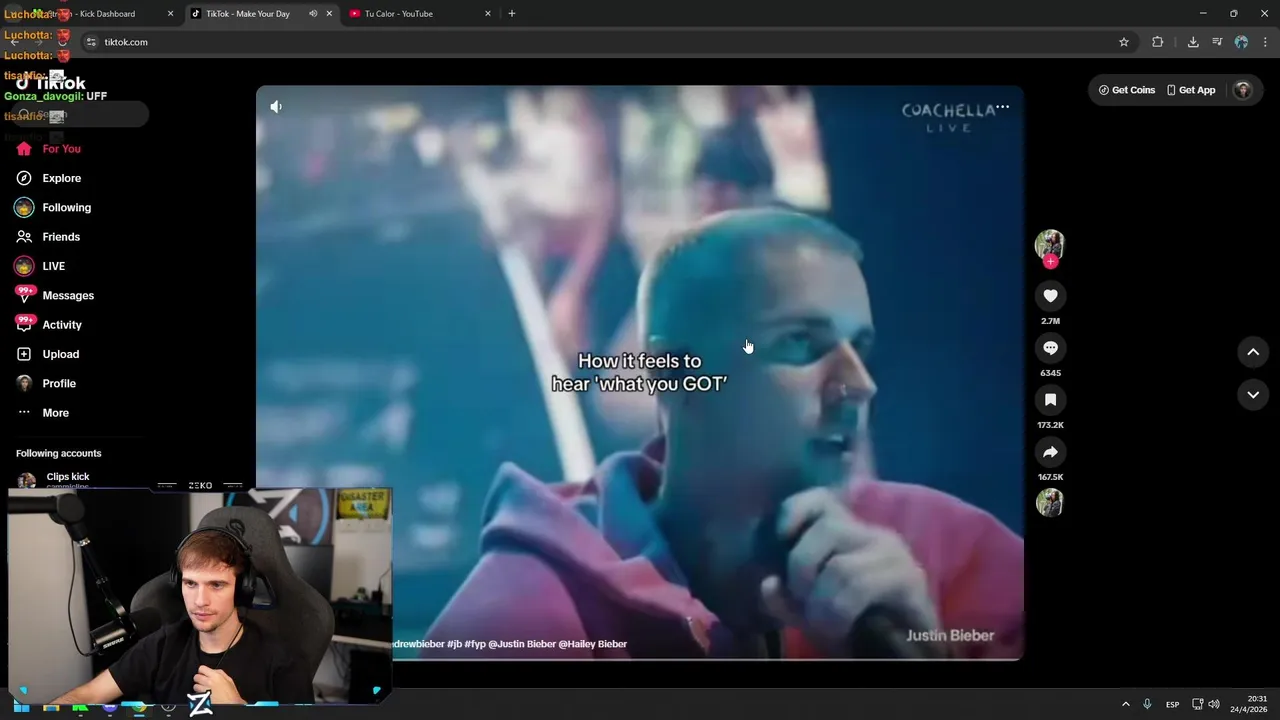Click the Upload plus-square icon

coord(24,354)
